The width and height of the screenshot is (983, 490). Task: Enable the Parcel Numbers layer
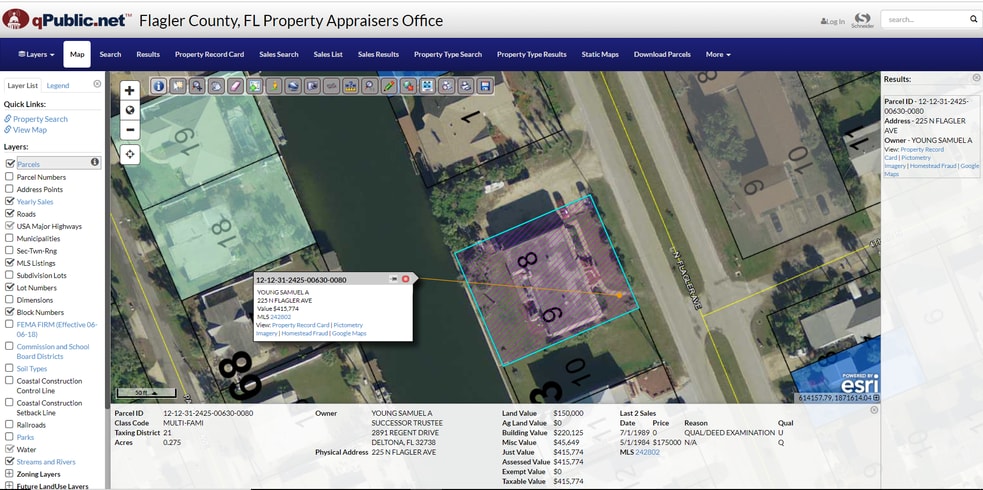(10, 177)
